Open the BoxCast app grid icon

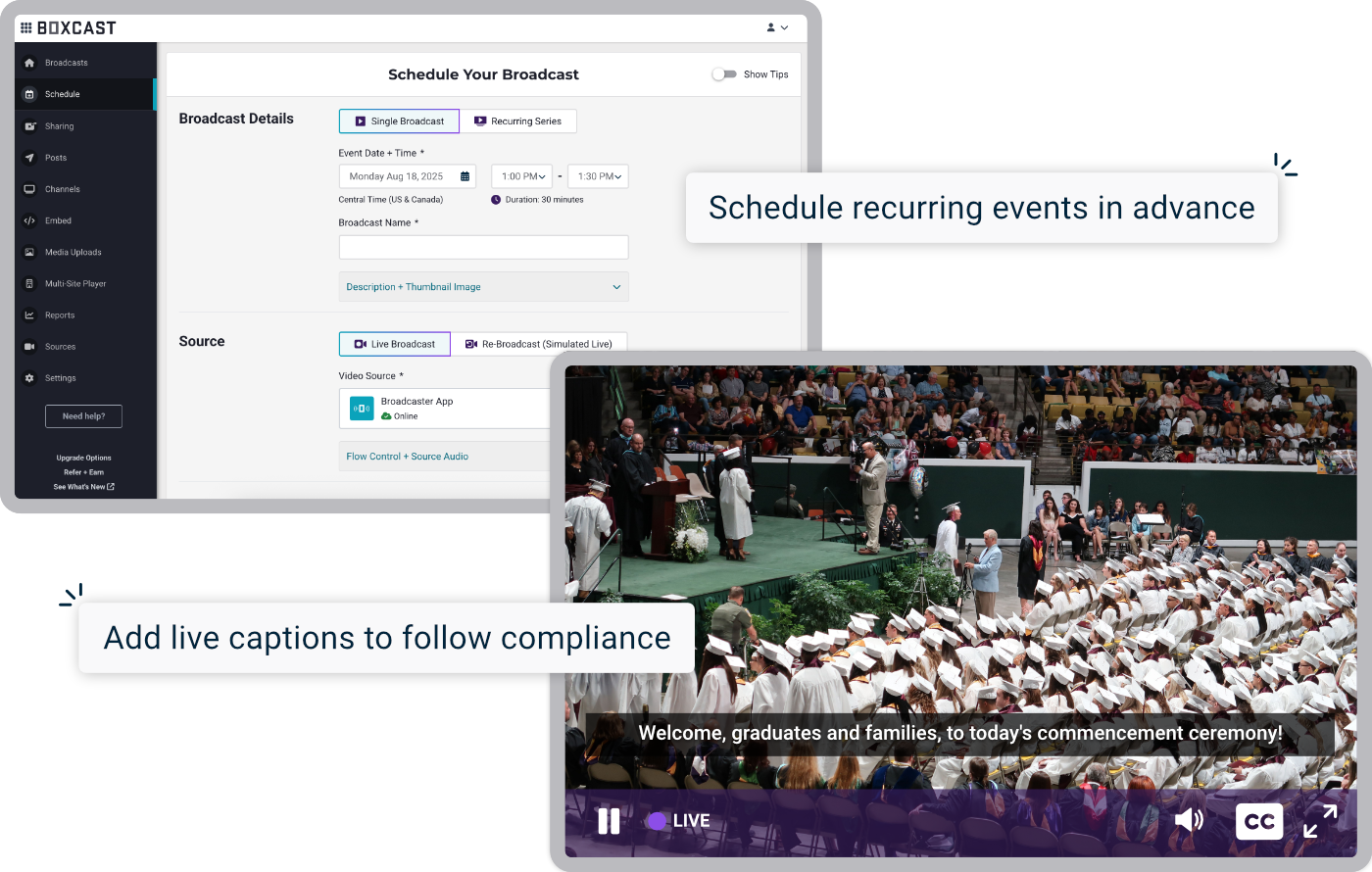coord(26,27)
